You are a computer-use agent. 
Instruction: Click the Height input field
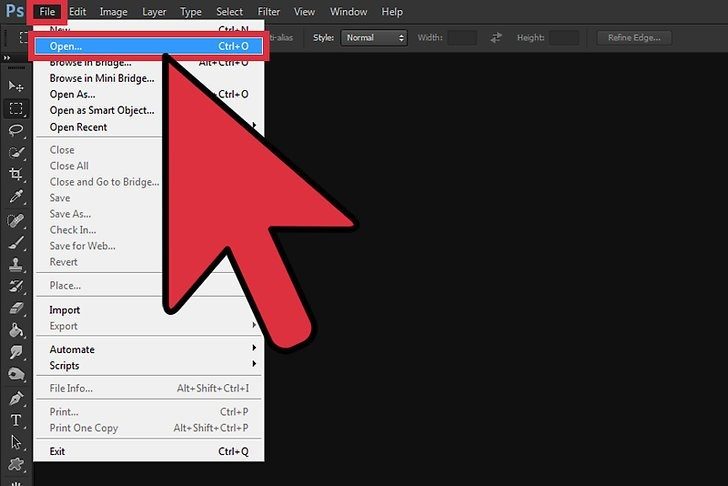[563, 38]
